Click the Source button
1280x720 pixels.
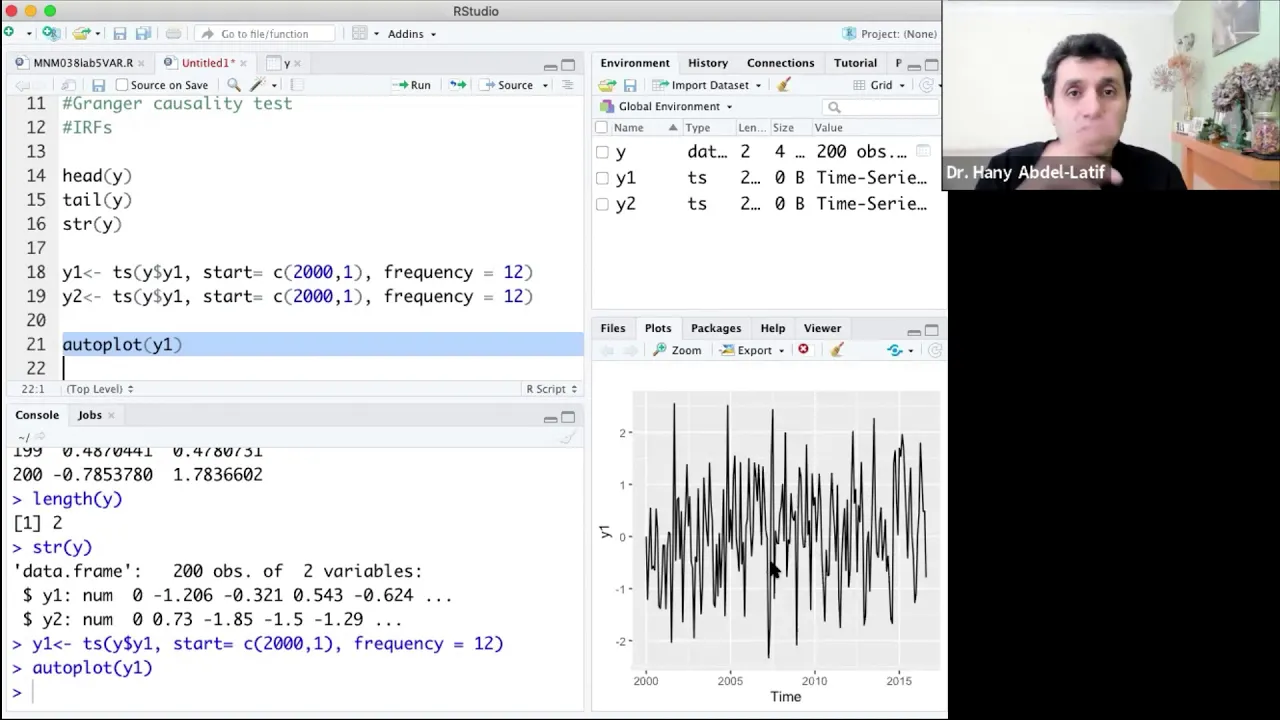[x=507, y=85]
